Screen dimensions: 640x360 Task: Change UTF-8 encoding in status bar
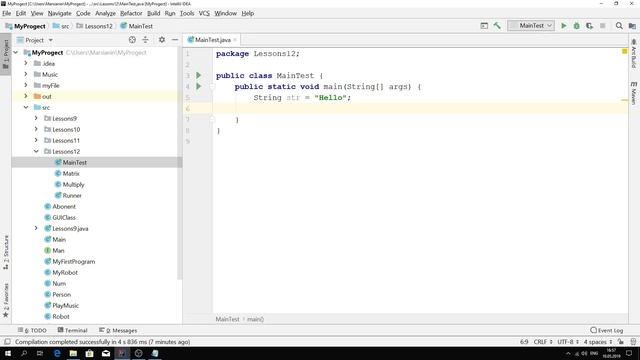(568, 342)
